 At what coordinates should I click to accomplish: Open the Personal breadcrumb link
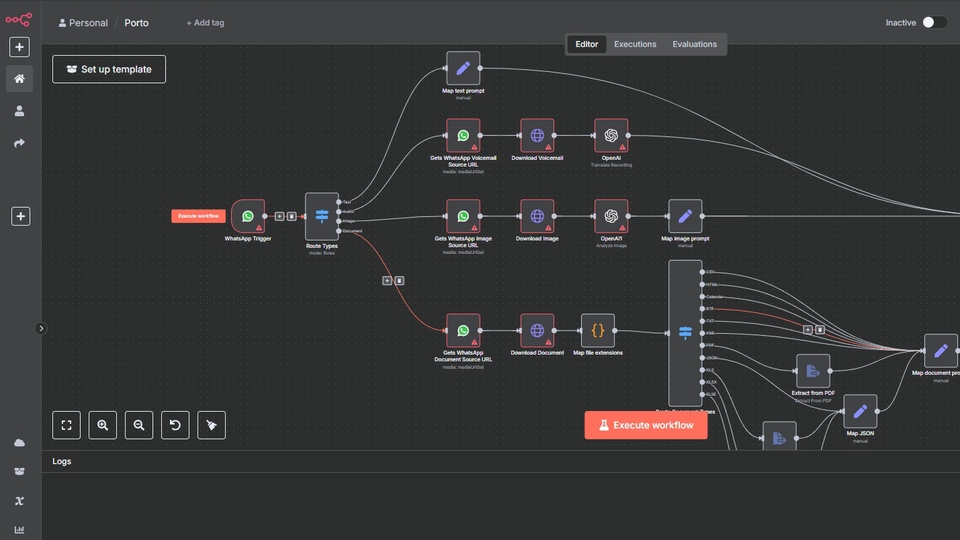(x=83, y=23)
